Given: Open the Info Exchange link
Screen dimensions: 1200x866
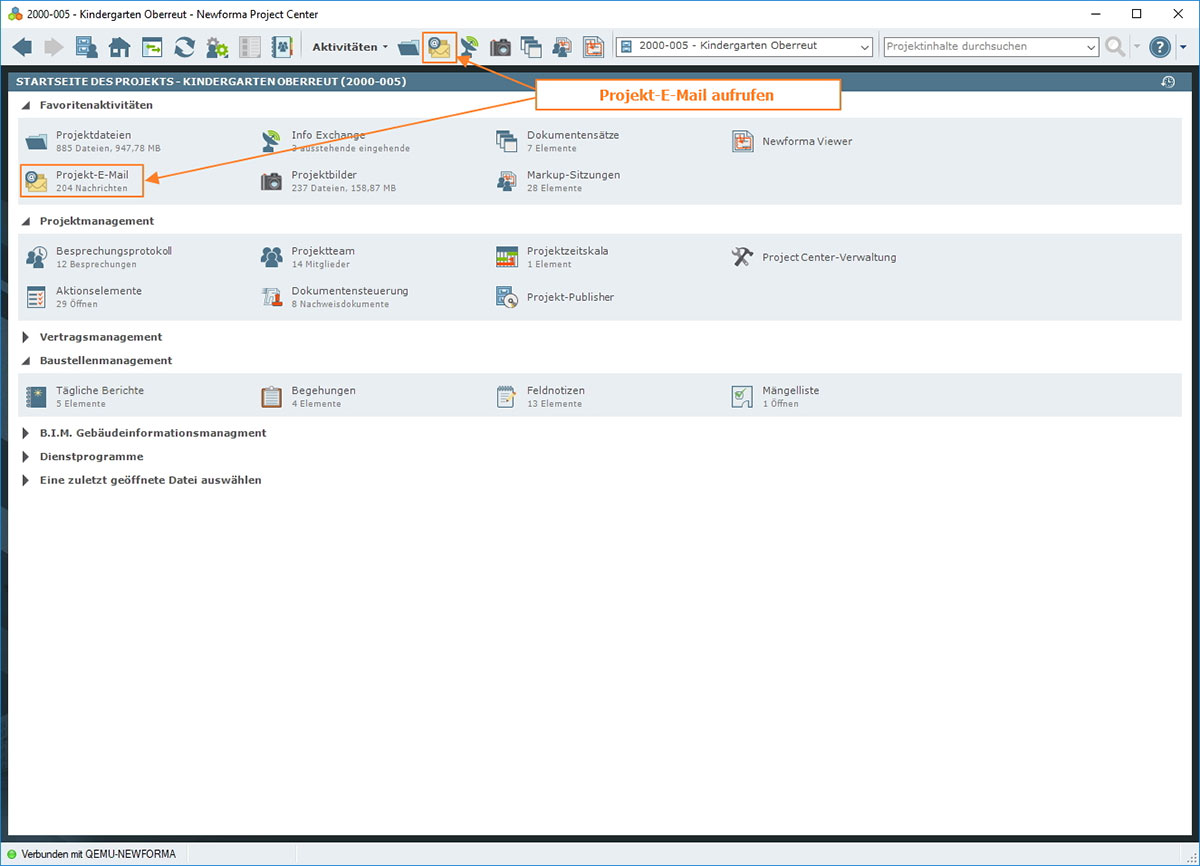Looking at the screenshot, I should pos(328,135).
